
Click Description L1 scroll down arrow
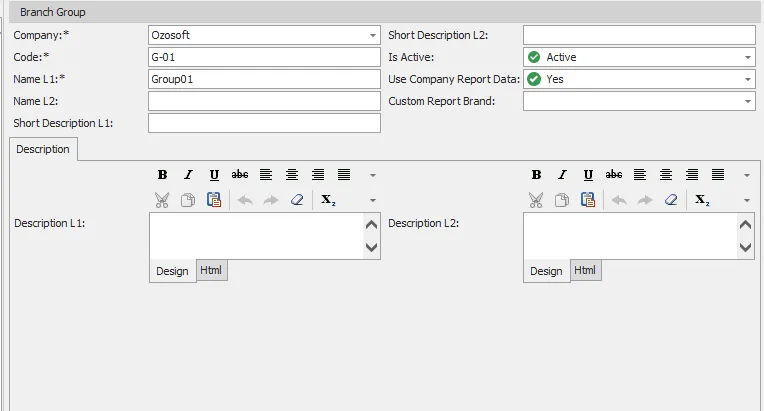(371, 247)
